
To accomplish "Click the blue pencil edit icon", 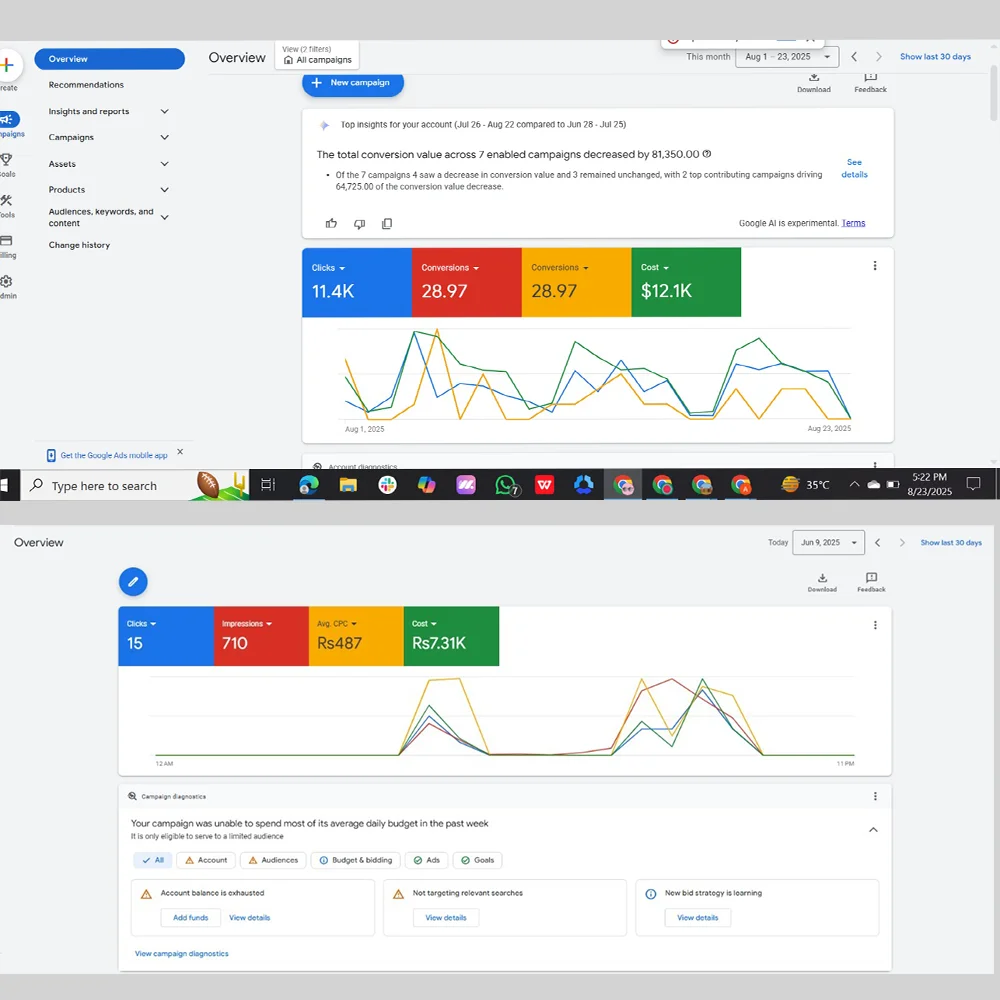I will tap(133, 581).
